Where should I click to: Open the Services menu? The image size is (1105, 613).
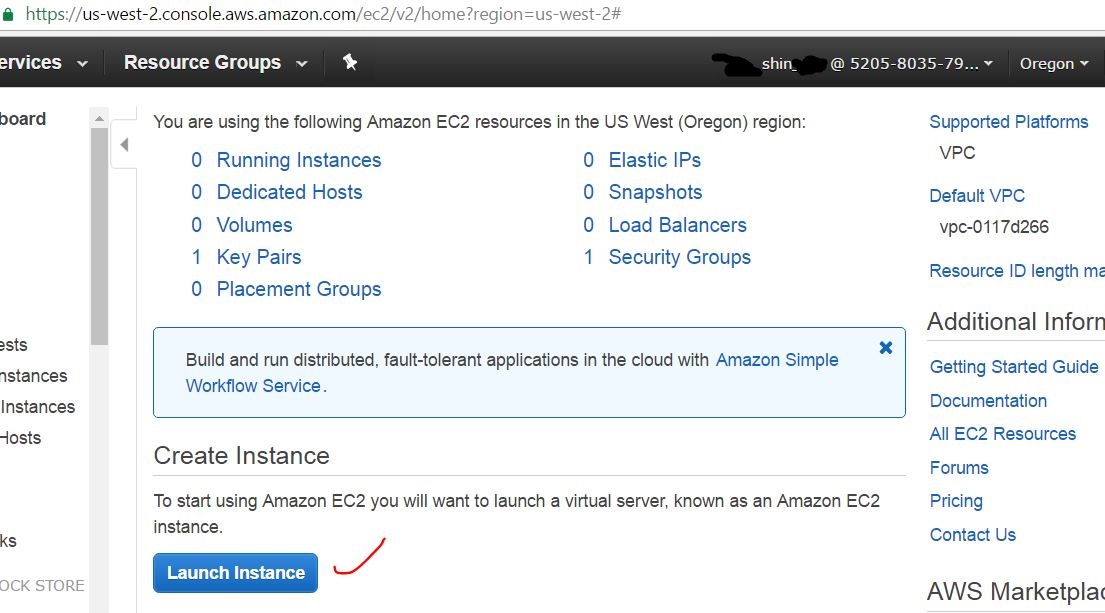coord(40,63)
